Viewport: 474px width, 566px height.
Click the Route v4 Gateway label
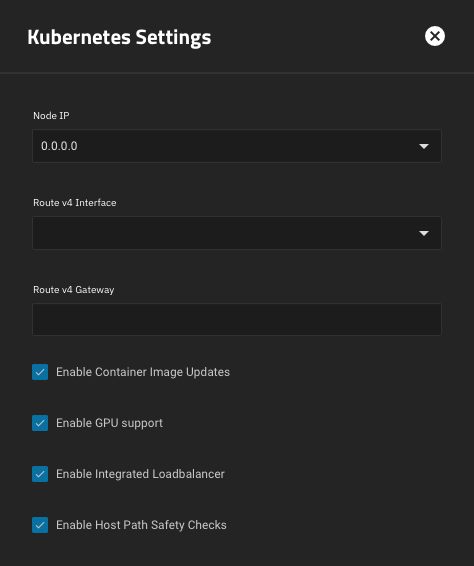(x=74, y=290)
